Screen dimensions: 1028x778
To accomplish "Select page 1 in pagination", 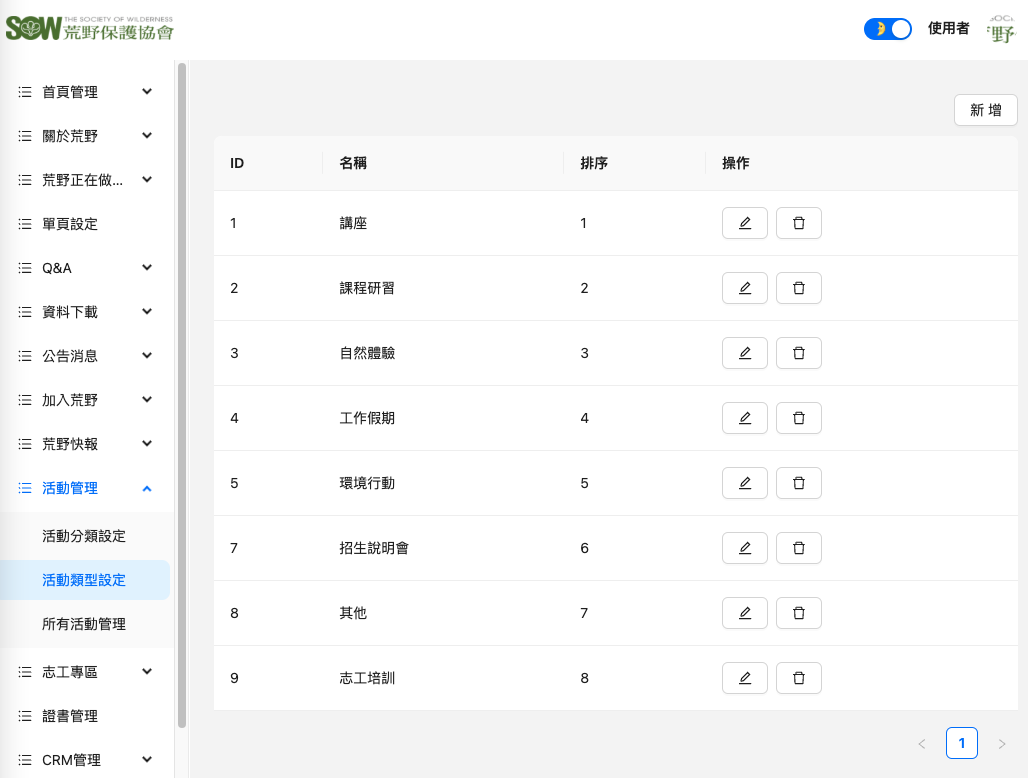I will pyautogui.click(x=961, y=743).
